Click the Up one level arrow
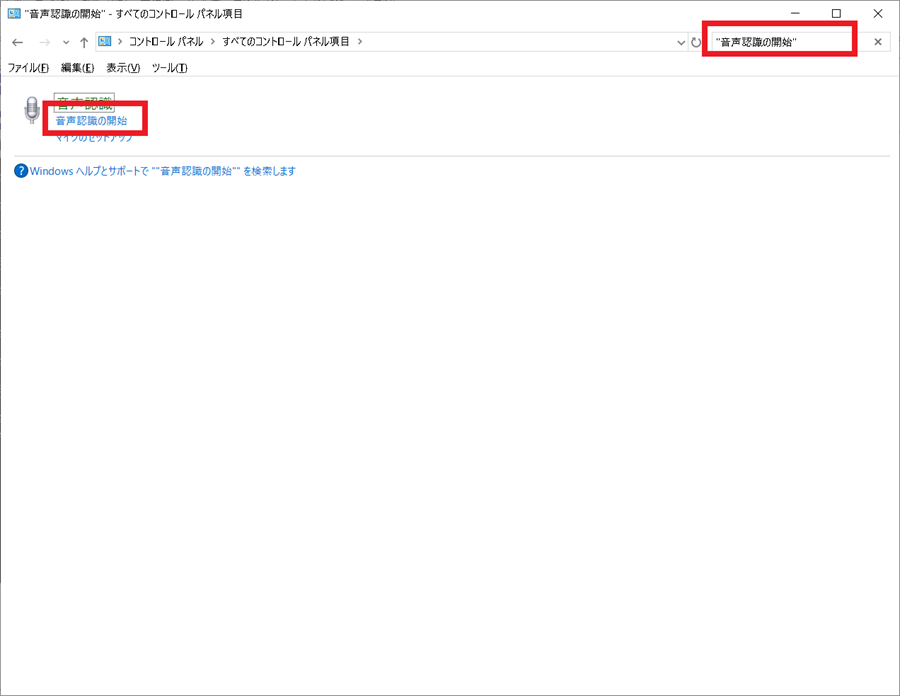The image size is (900, 696). 84,42
